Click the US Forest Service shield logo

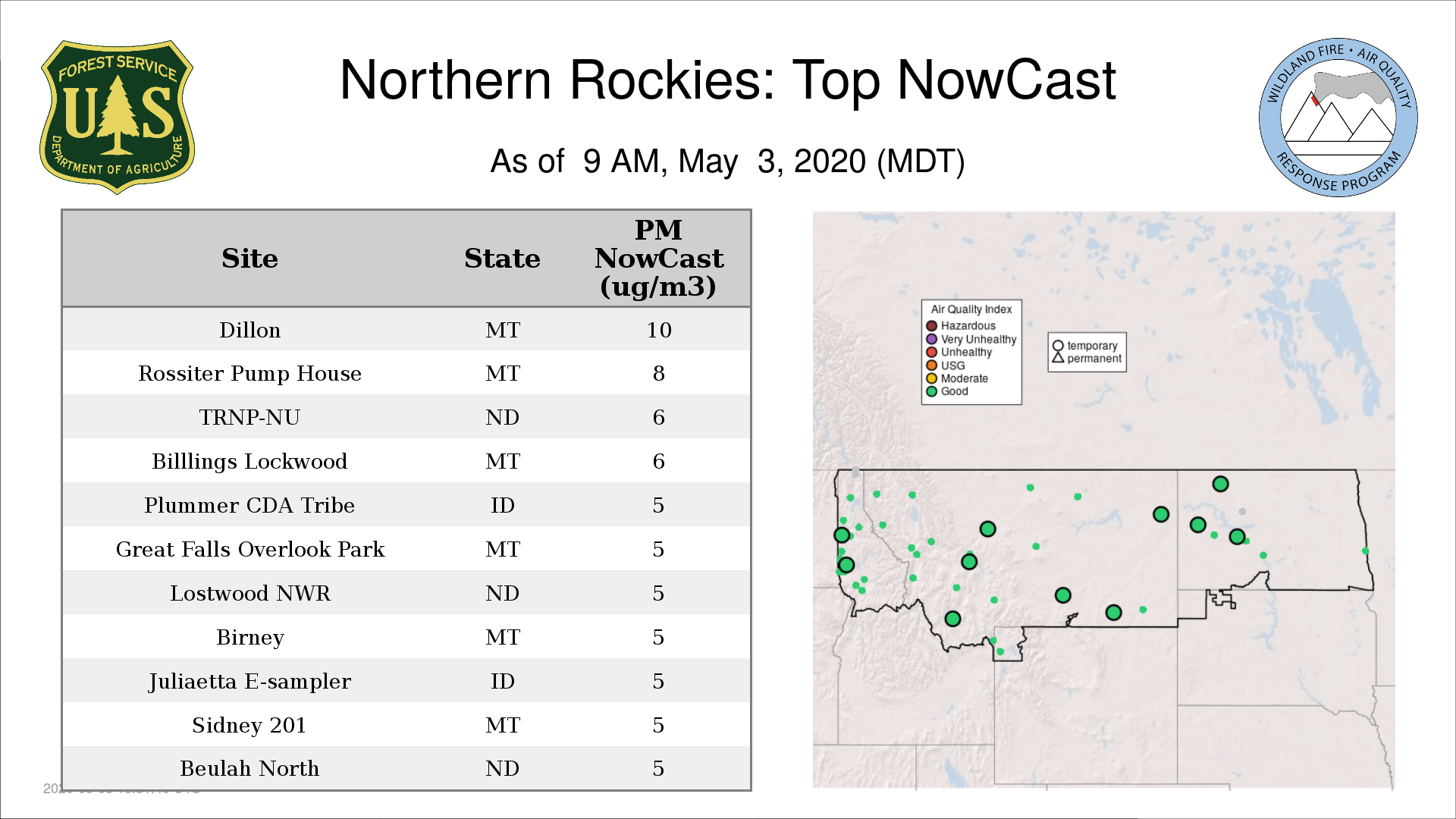tap(117, 117)
